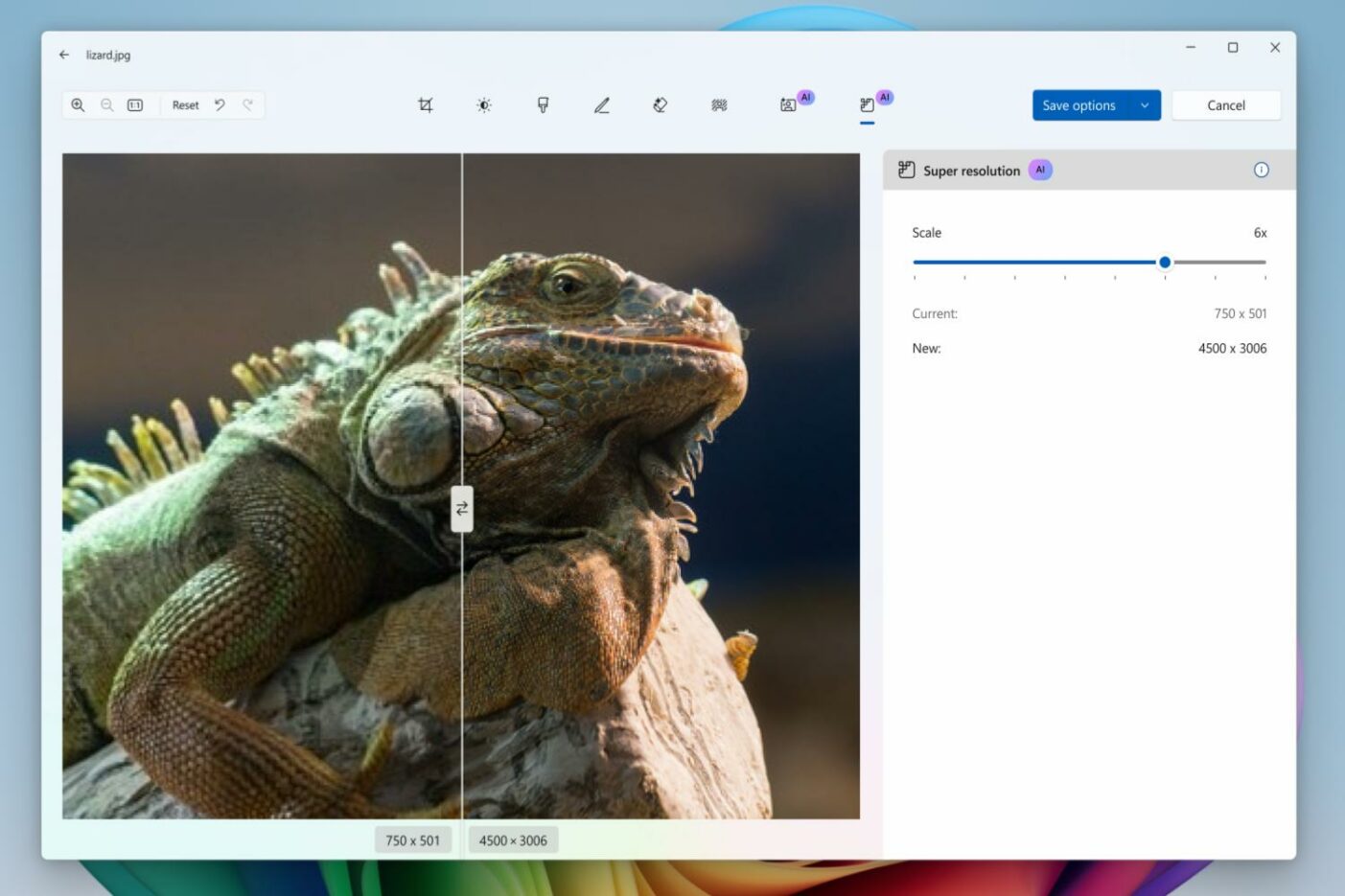Open the Super resolution info tooltip
Viewport: 1345px width, 896px height.
[x=1261, y=170]
